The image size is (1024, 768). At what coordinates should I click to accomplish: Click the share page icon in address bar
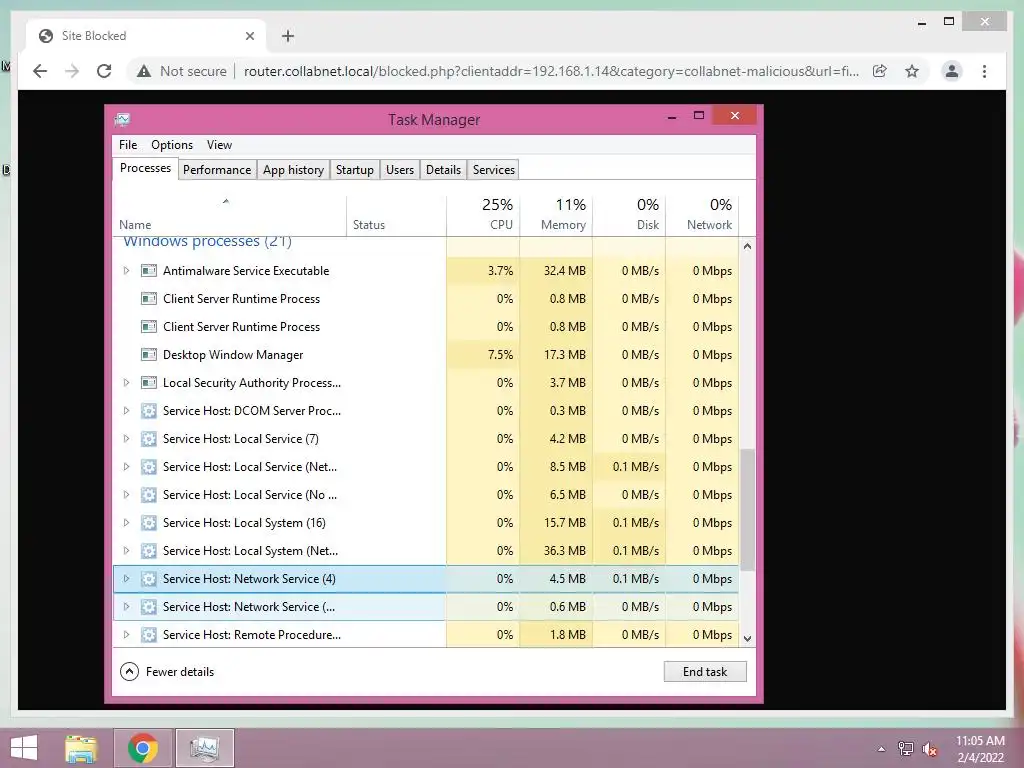coord(880,71)
